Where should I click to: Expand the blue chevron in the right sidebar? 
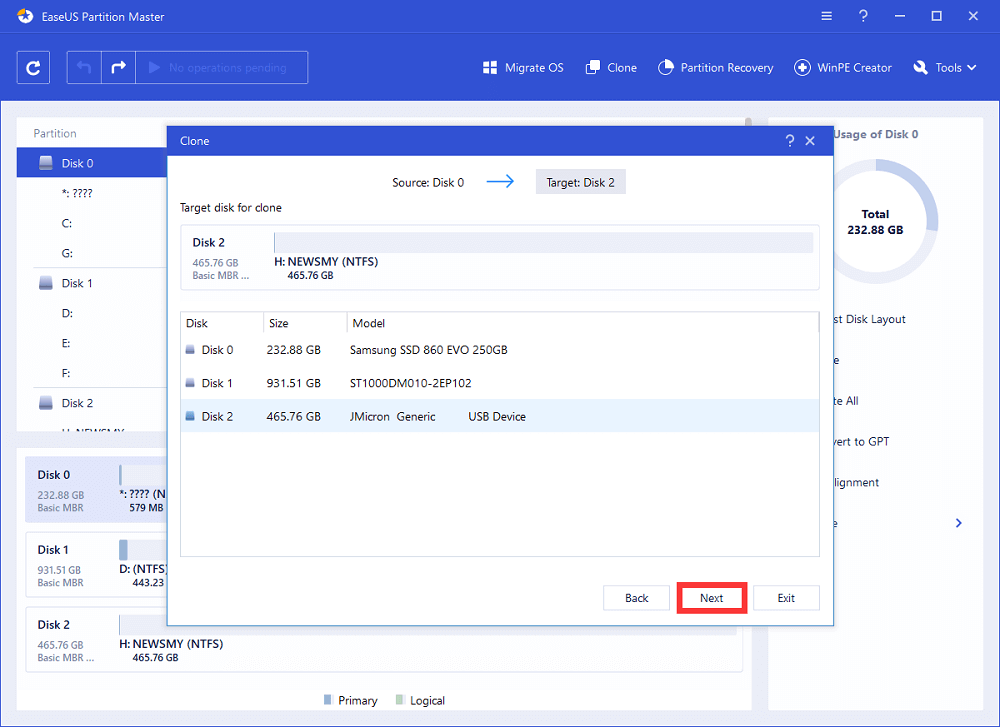958,522
